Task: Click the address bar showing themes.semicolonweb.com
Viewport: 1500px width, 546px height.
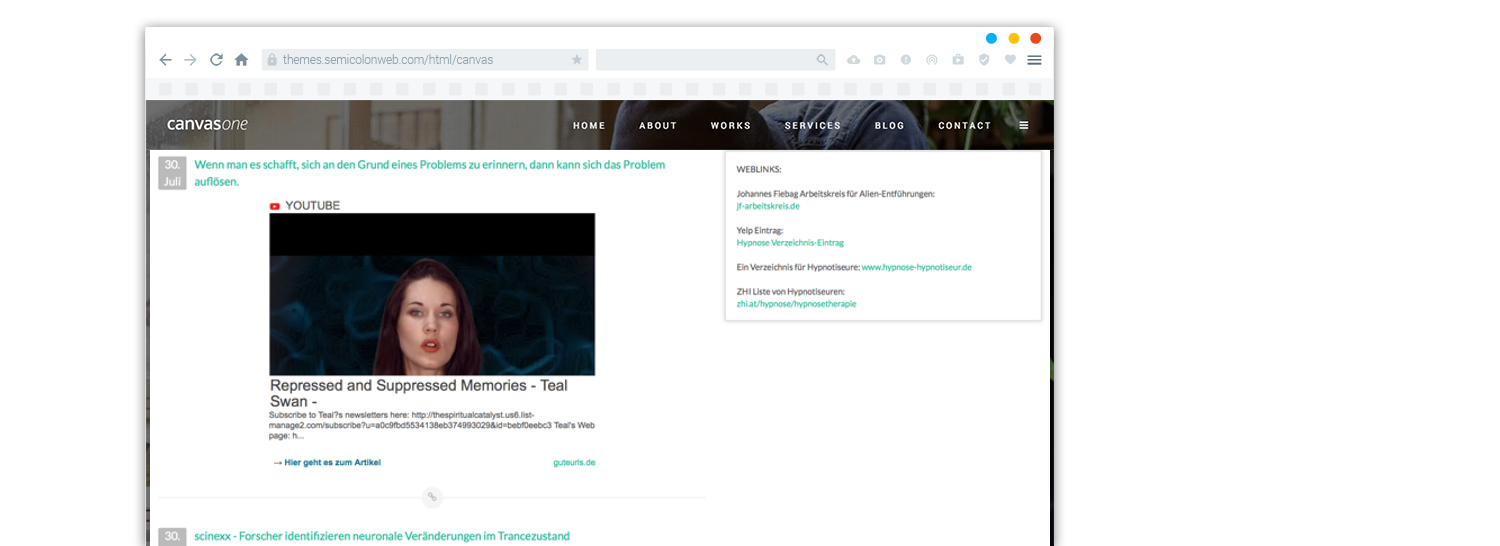Action: click(425, 60)
